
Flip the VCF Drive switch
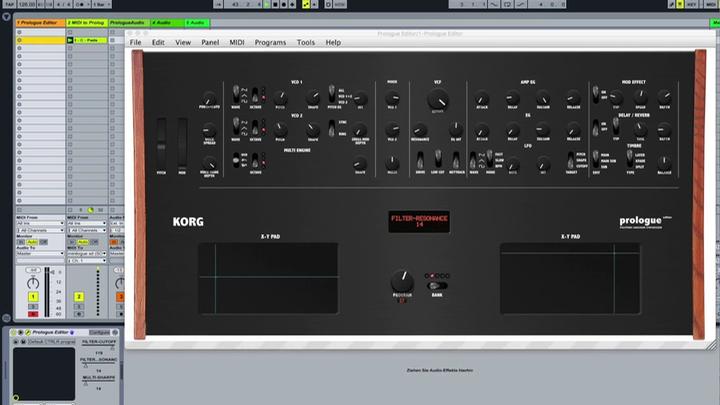(420, 160)
